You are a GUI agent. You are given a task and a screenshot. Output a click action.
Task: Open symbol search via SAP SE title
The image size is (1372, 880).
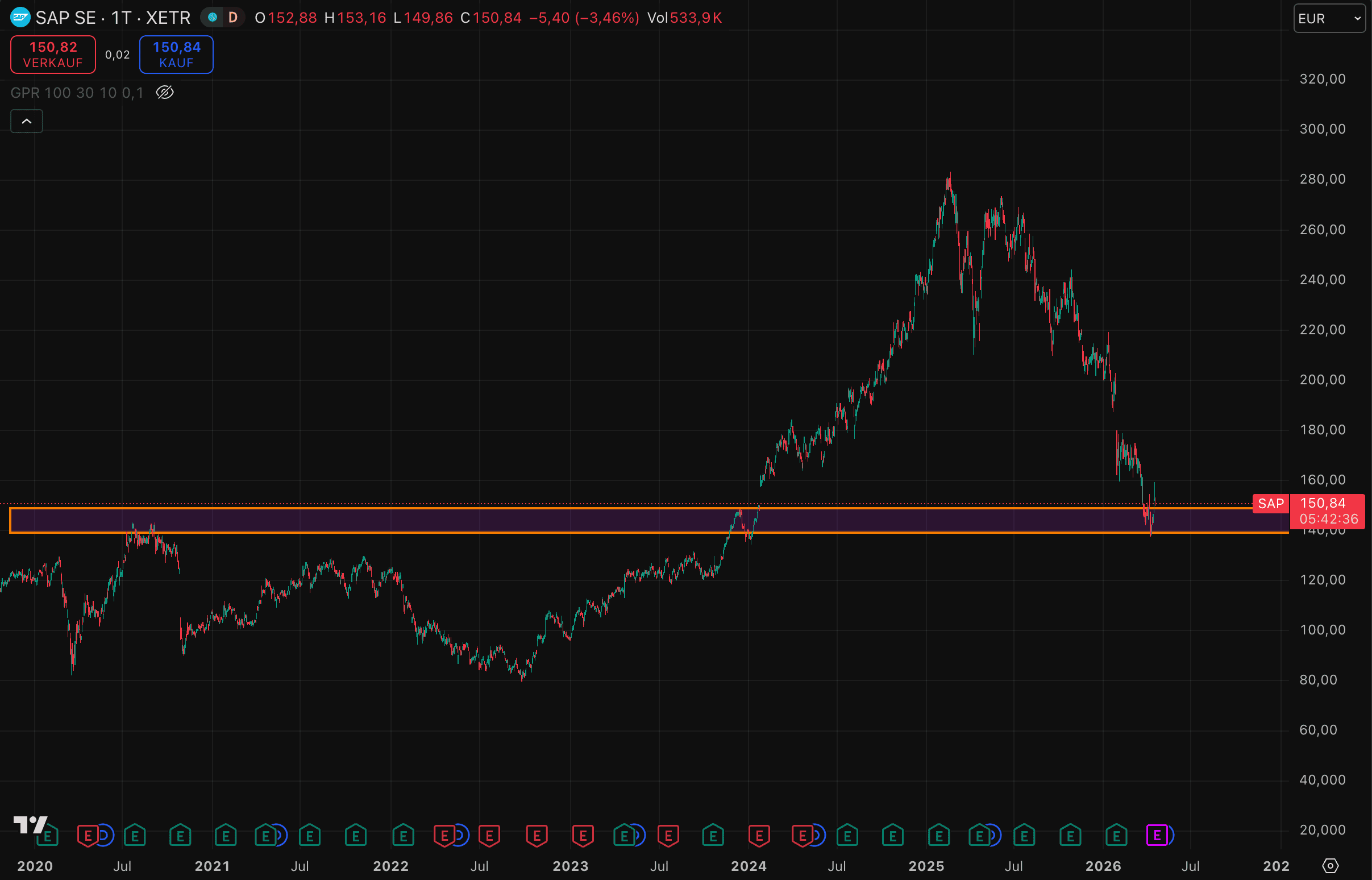click(65, 18)
